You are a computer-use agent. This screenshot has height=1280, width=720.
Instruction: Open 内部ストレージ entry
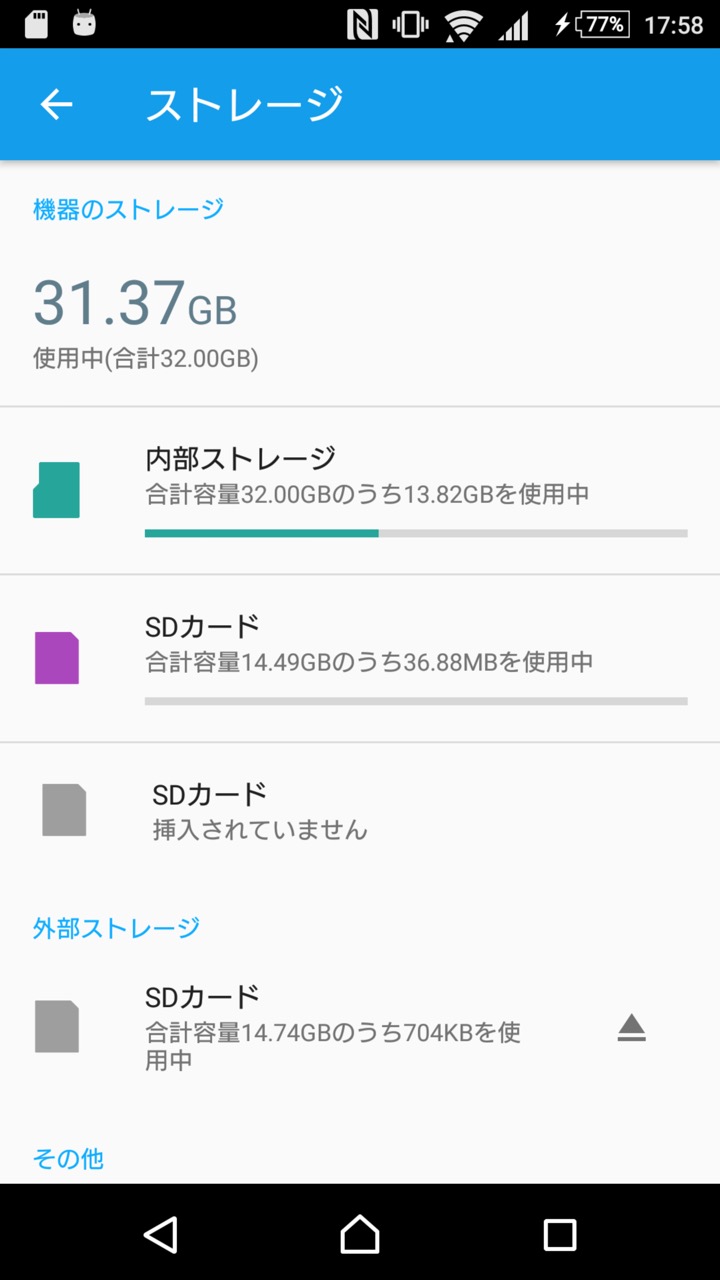tap(360, 490)
